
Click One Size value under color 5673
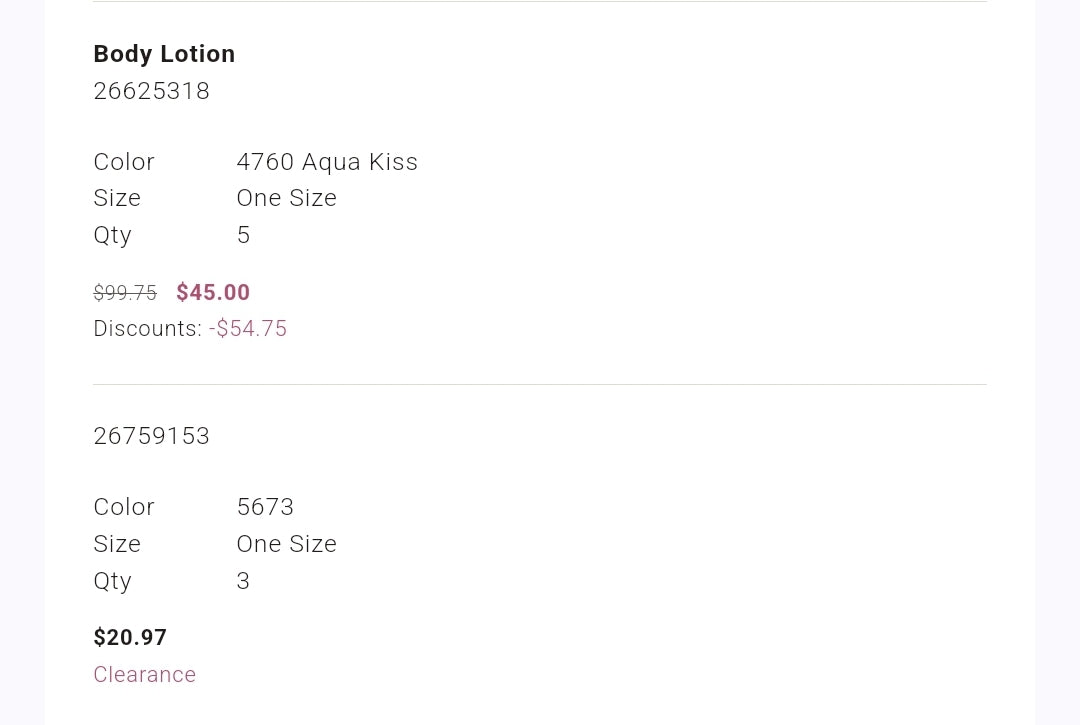pyautogui.click(x=286, y=544)
